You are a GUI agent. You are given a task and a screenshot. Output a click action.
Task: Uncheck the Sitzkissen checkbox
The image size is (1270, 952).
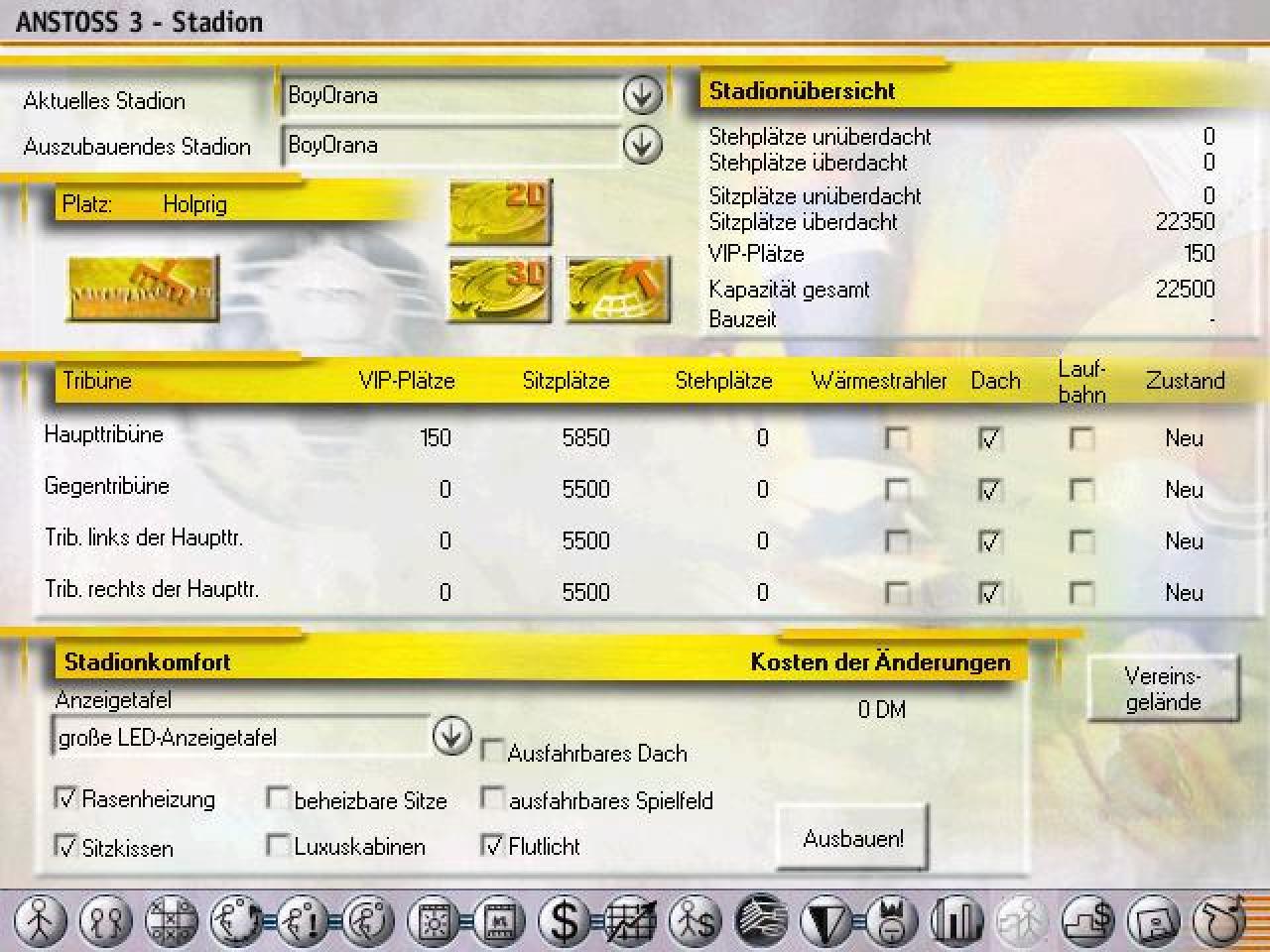pyautogui.click(x=65, y=846)
